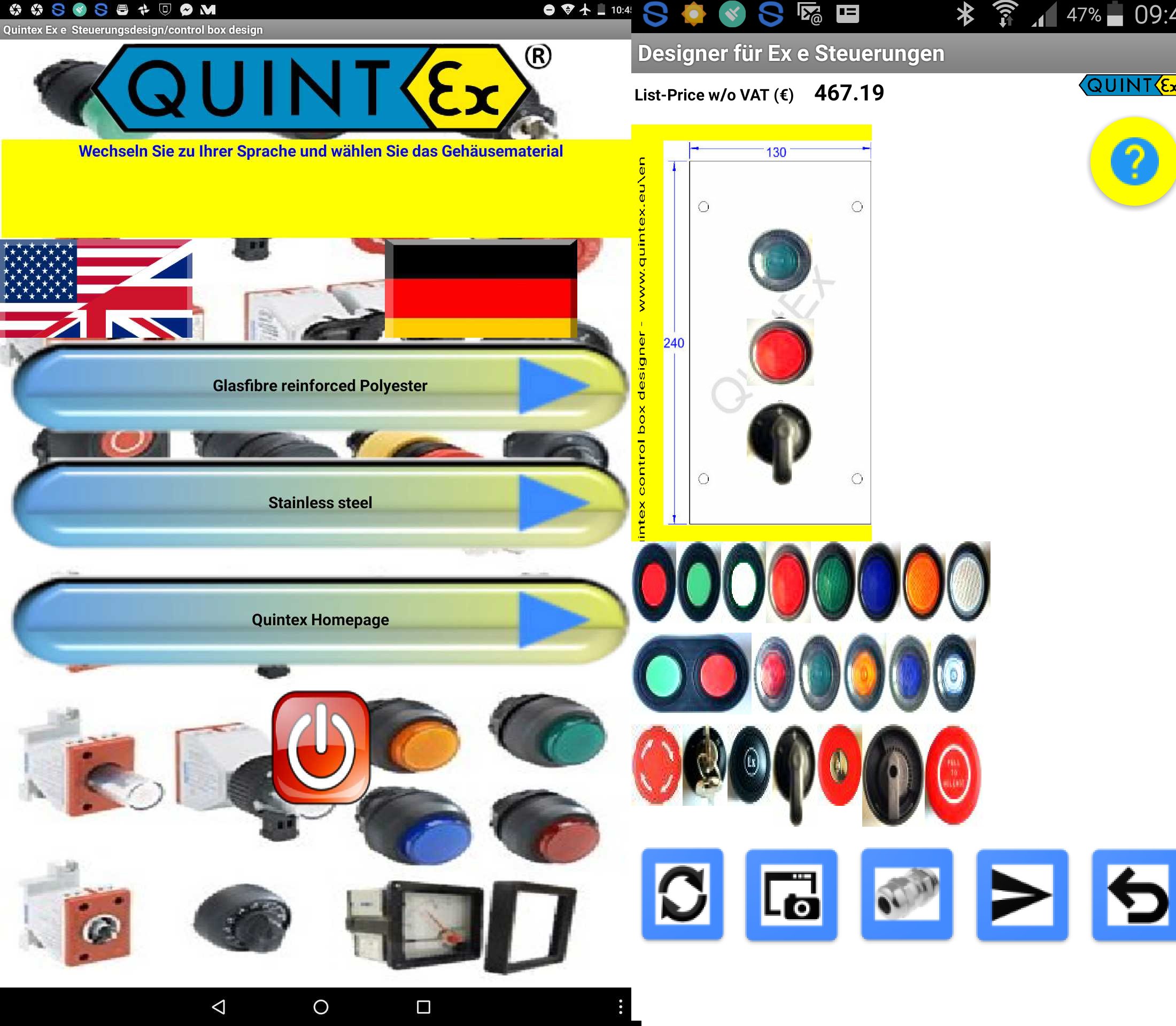Tap the small Quintex logo in designer

click(x=1127, y=85)
